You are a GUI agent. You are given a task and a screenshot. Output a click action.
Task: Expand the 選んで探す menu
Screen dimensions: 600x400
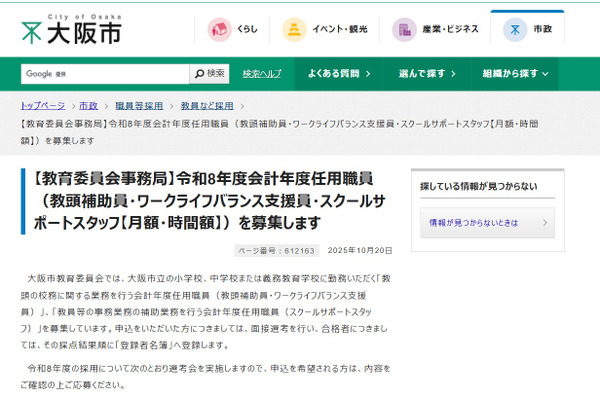tap(426, 74)
